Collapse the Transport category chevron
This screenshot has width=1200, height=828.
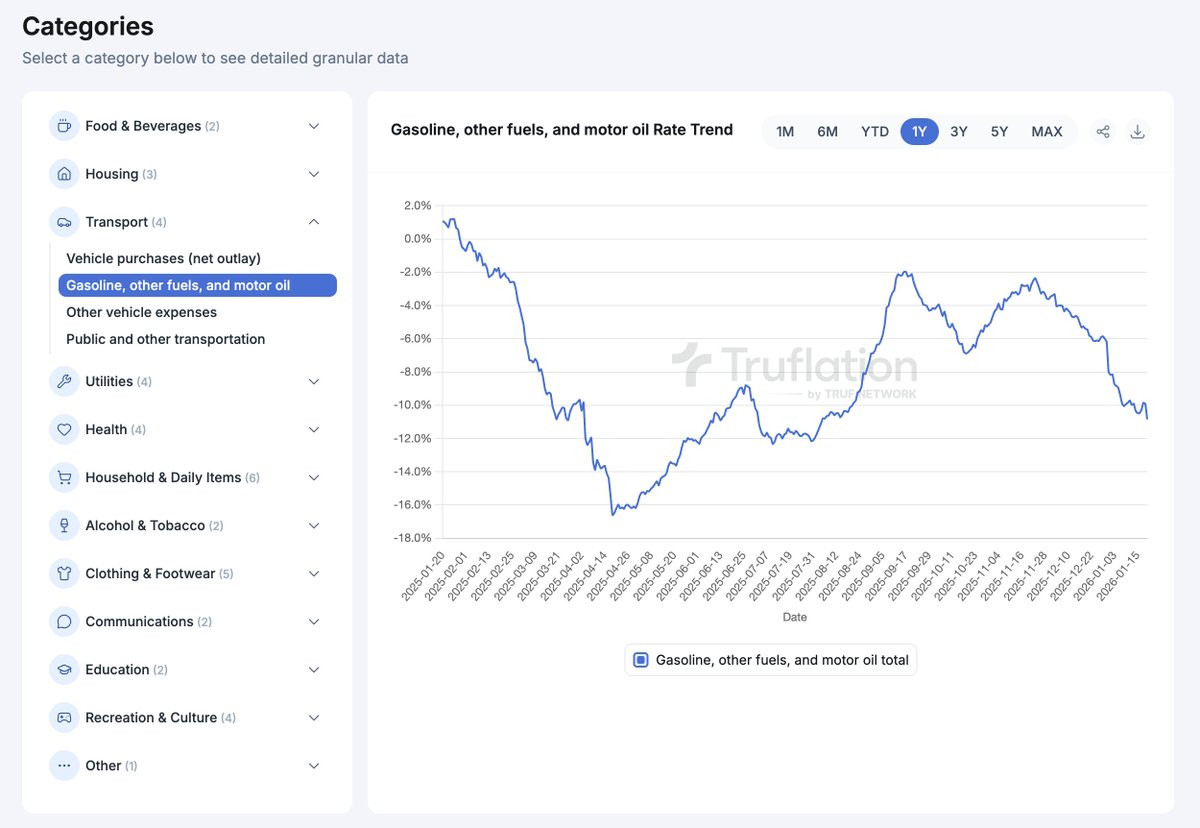pyautogui.click(x=314, y=222)
